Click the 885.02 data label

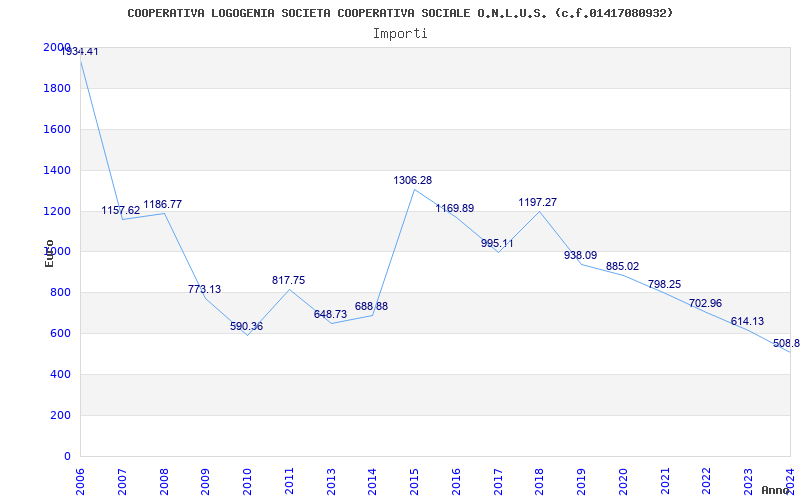point(622,266)
